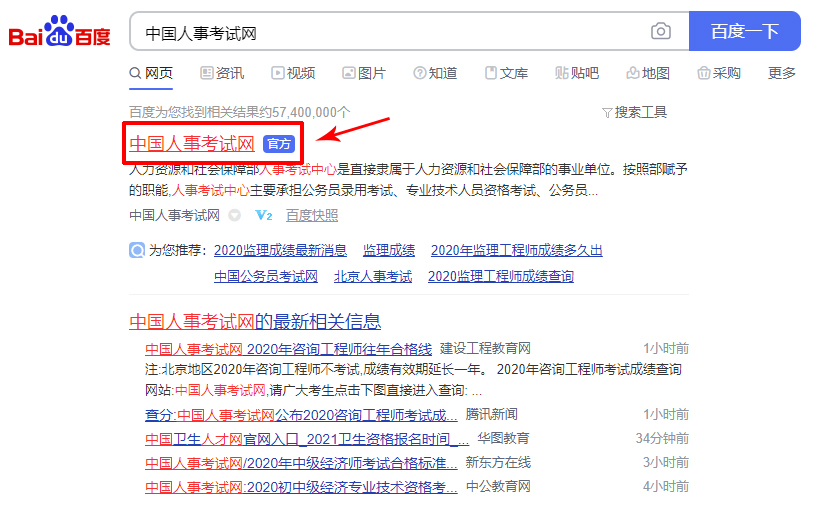The height and width of the screenshot is (517, 817).
Task: Open 中国人事考试网的最新相关信息 heading link
Action: (x=255, y=322)
